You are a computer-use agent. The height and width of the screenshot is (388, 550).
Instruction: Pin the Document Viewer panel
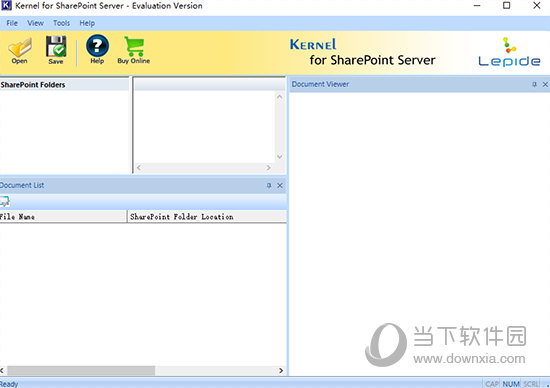point(534,84)
